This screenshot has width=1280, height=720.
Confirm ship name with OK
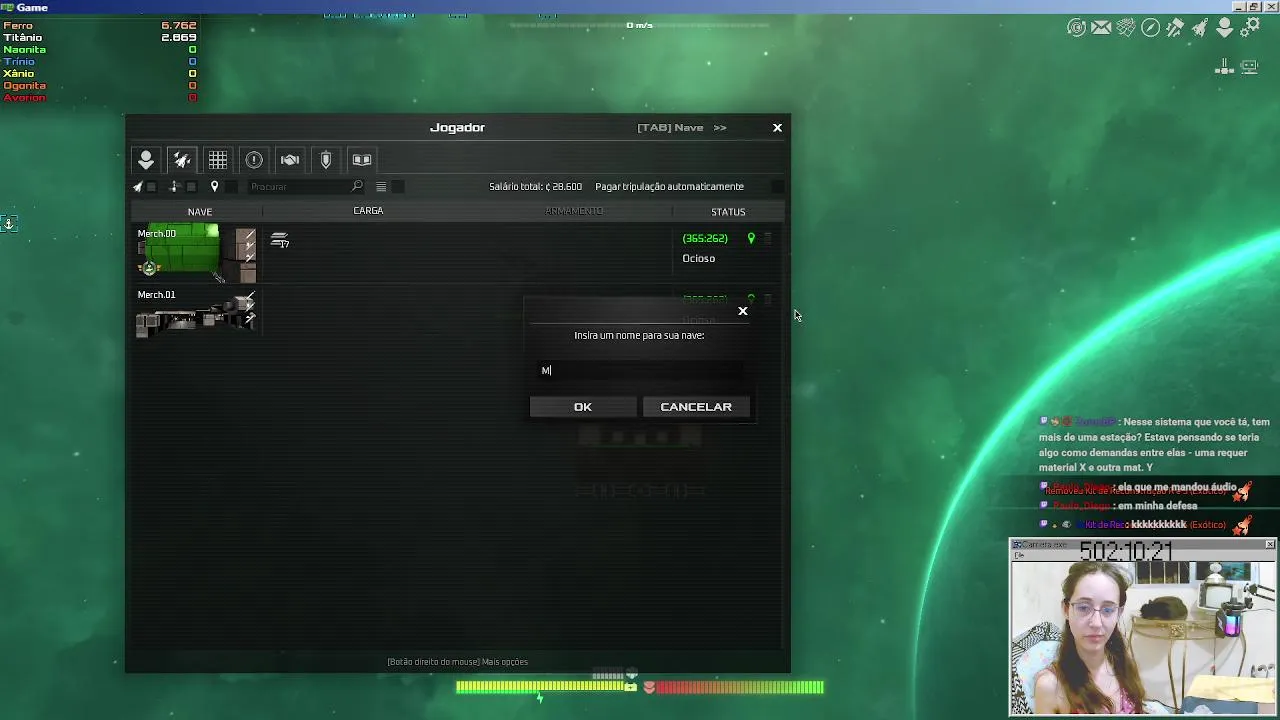tap(583, 407)
